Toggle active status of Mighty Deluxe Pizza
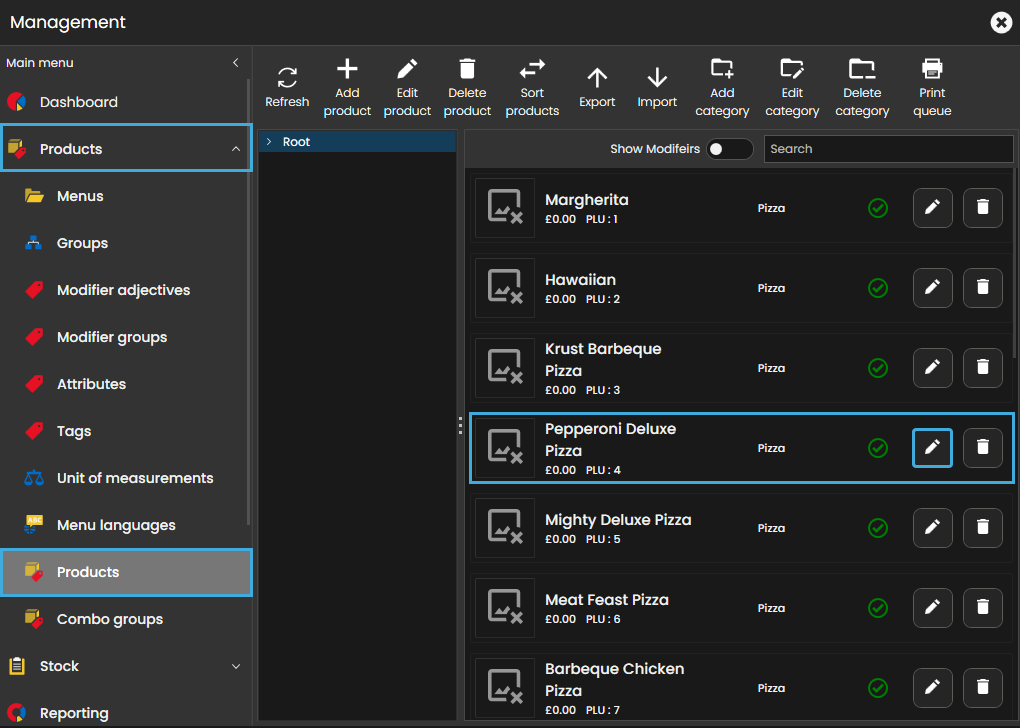 (878, 527)
